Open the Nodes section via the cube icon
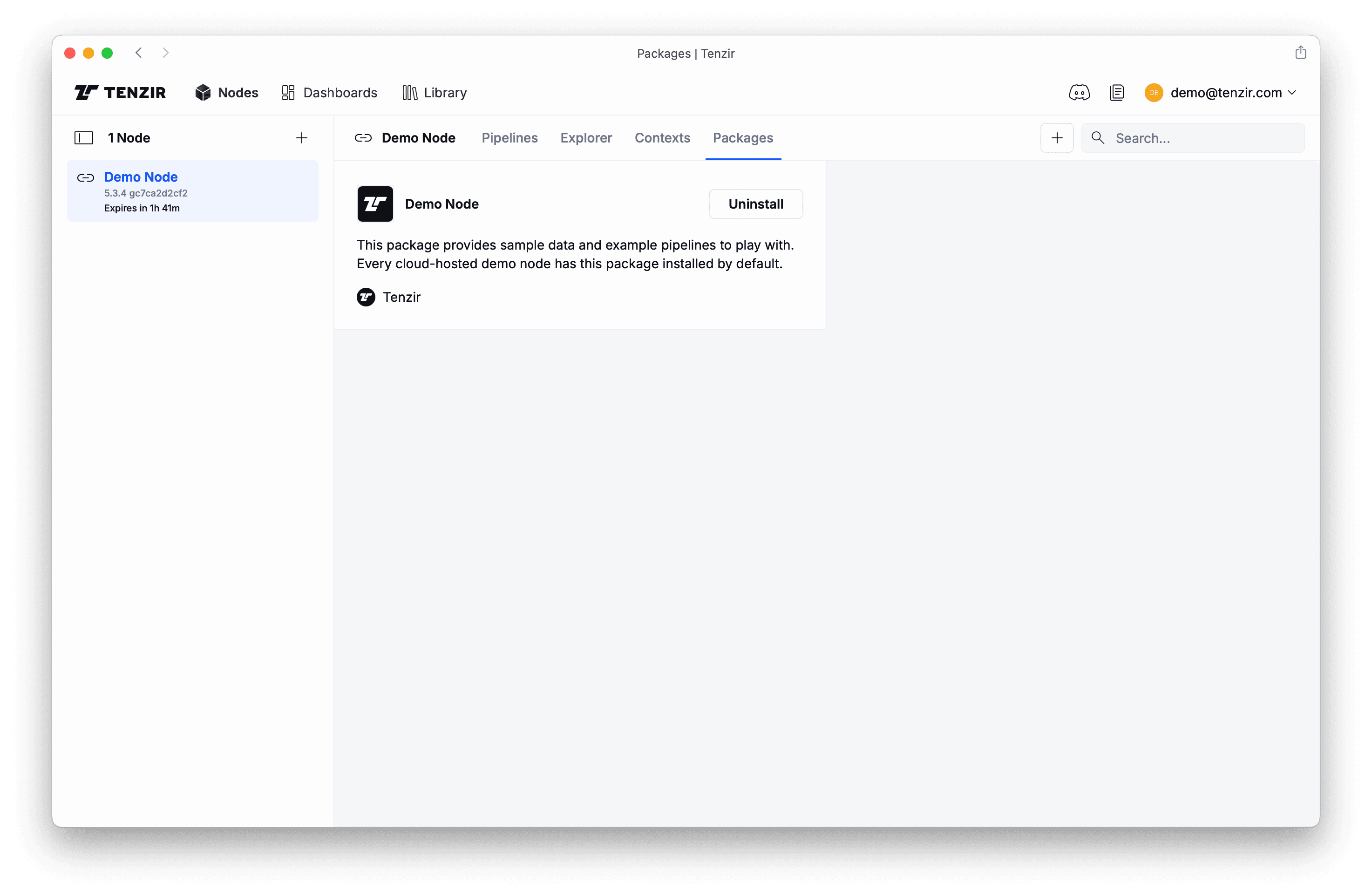Viewport: 1372px width, 896px height. [x=204, y=92]
